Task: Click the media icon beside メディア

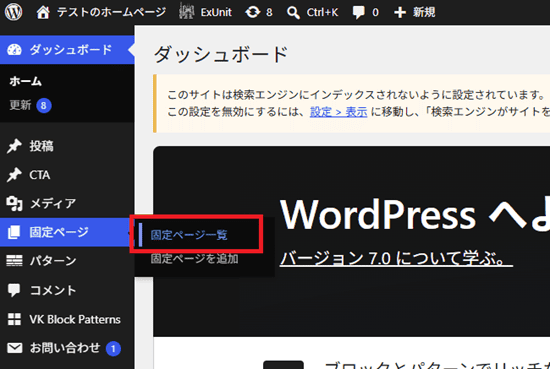Action: [x=14, y=203]
